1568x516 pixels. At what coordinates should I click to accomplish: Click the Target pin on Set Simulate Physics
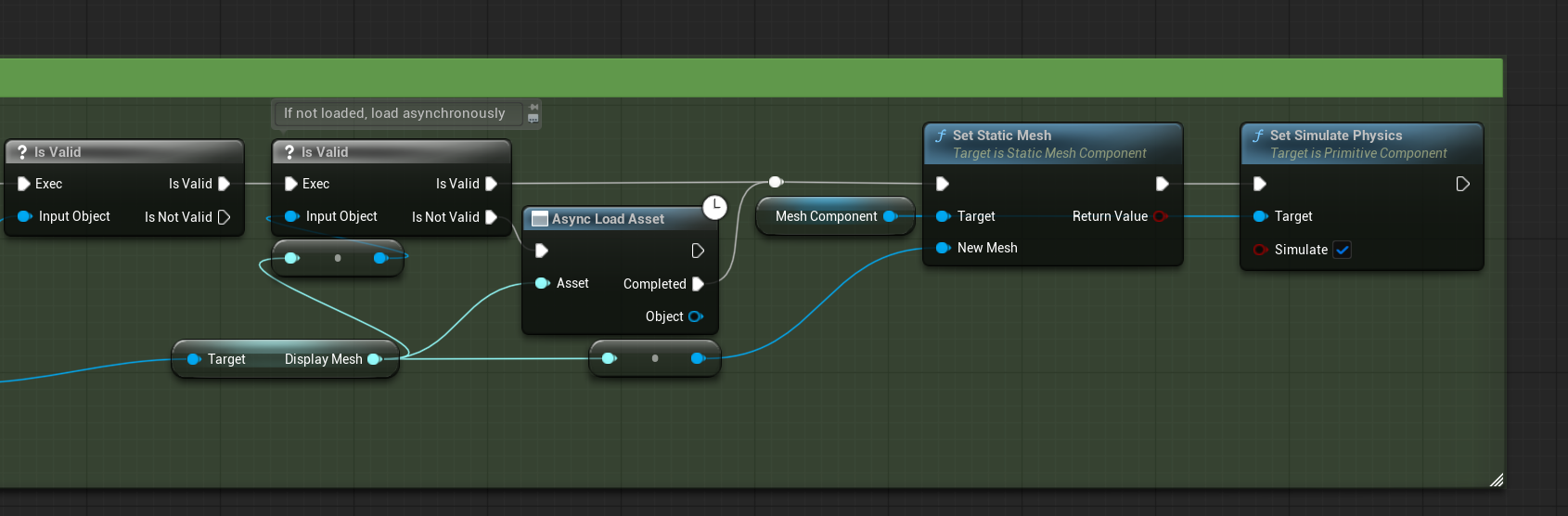point(1260,216)
